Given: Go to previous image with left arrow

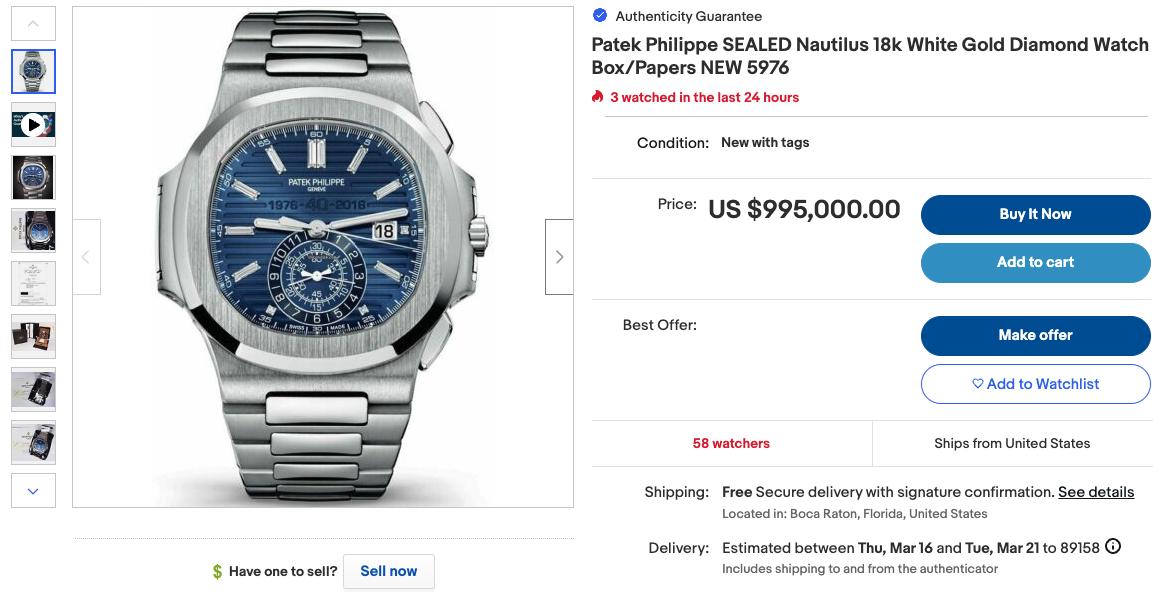Looking at the screenshot, I should (86, 257).
